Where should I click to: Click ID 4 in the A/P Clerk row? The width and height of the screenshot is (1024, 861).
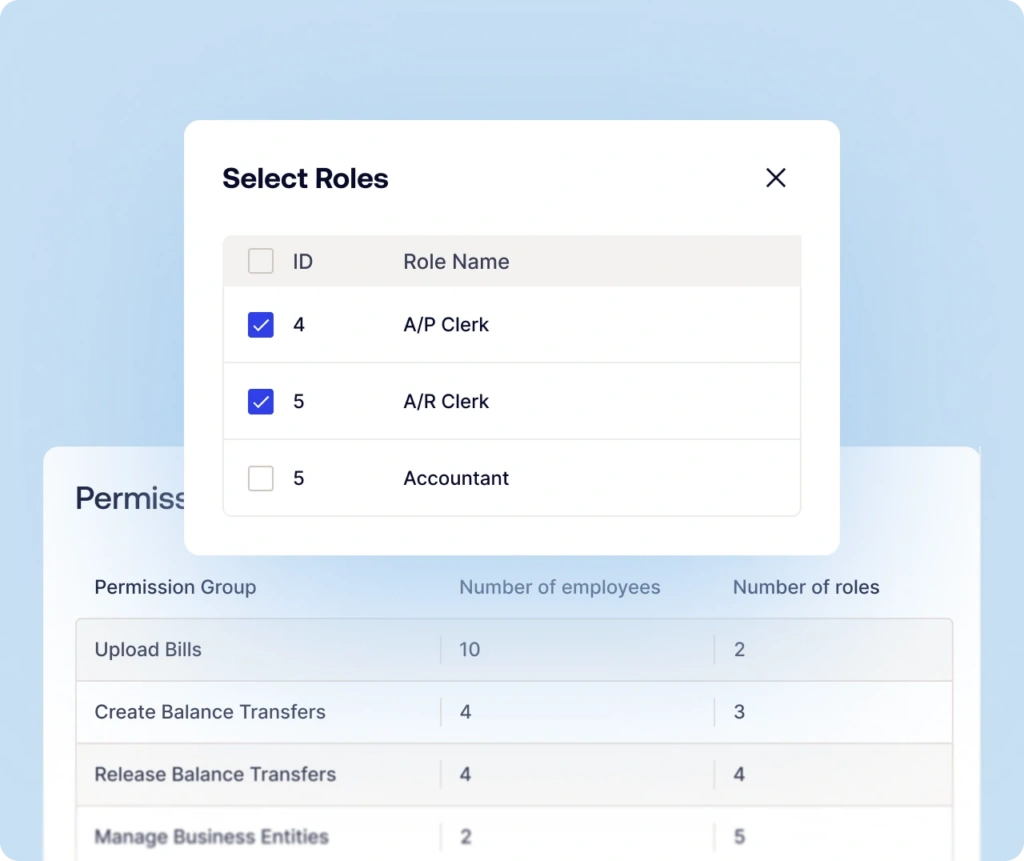pyautogui.click(x=299, y=325)
